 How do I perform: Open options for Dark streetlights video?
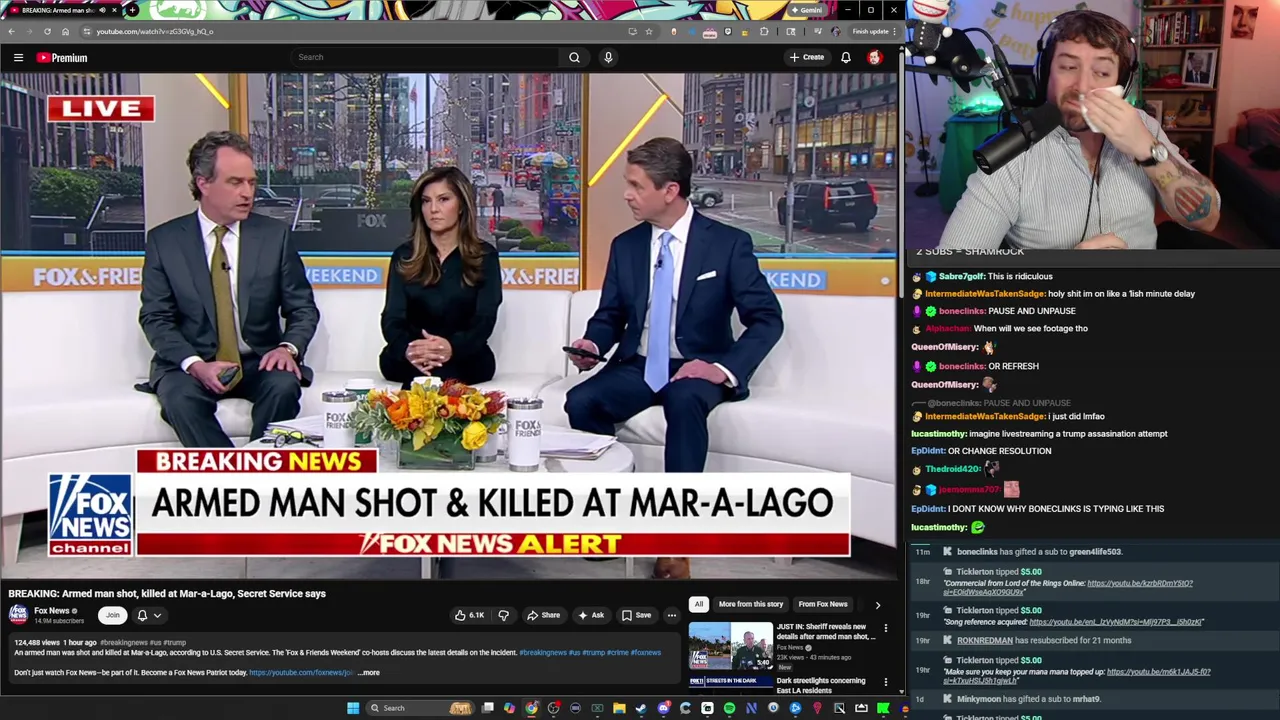point(885,682)
